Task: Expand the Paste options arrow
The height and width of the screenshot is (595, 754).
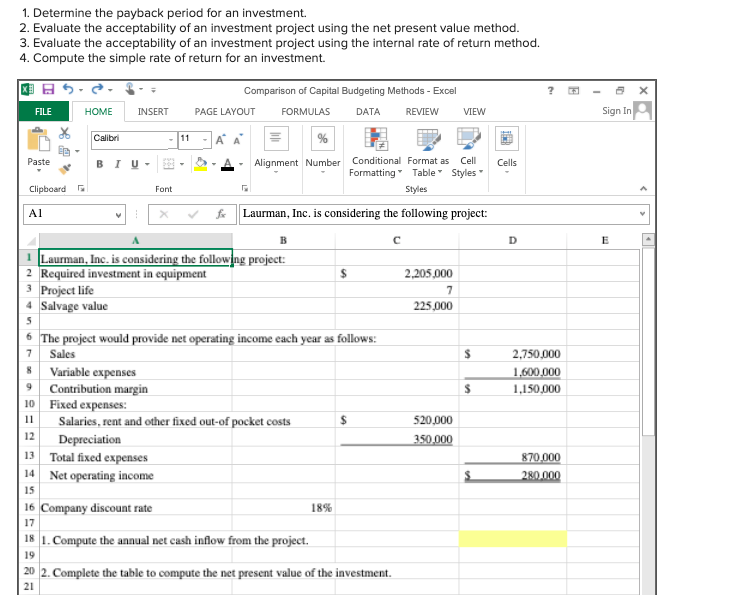Action: point(38,170)
